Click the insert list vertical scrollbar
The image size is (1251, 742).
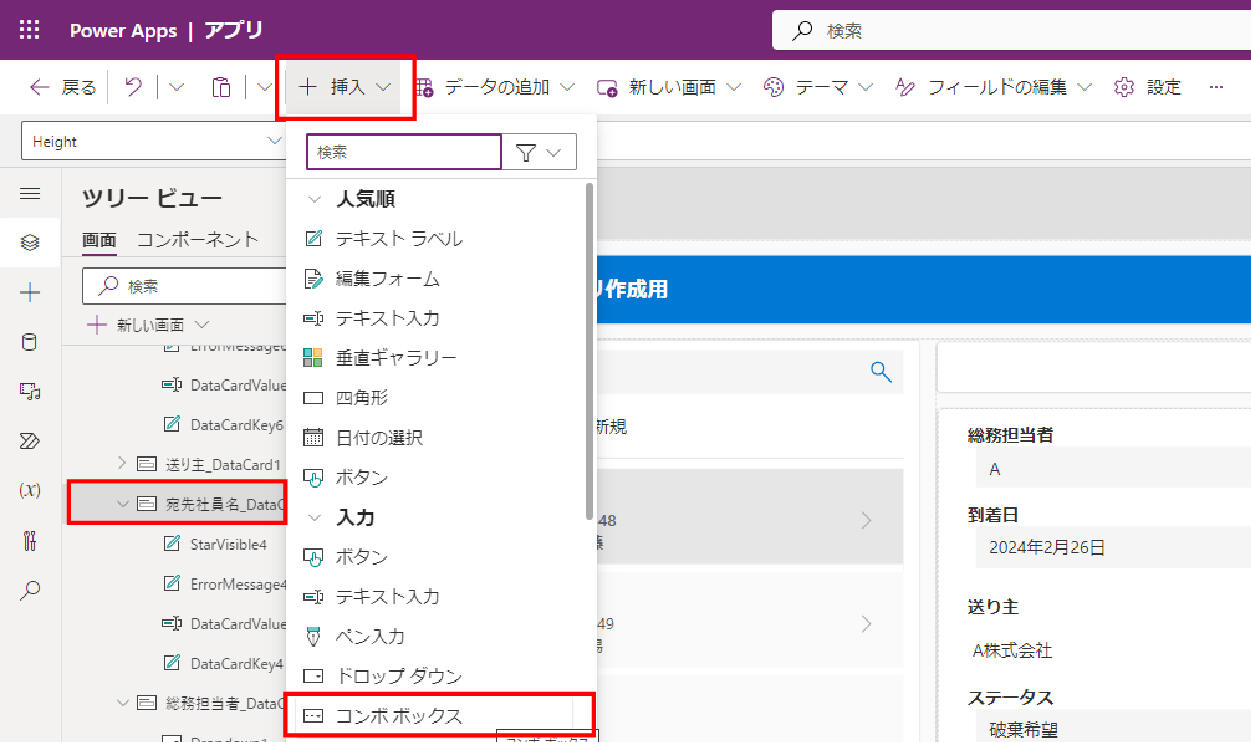pyautogui.click(x=590, y=350)
